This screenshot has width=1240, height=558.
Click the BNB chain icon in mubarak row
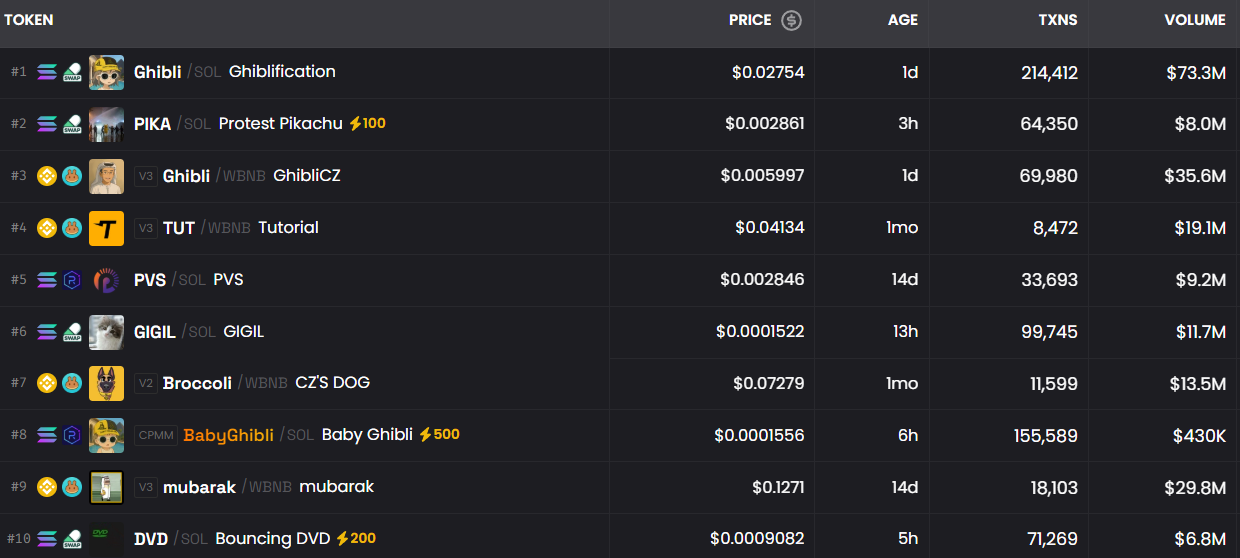click(x=47, y=487)
